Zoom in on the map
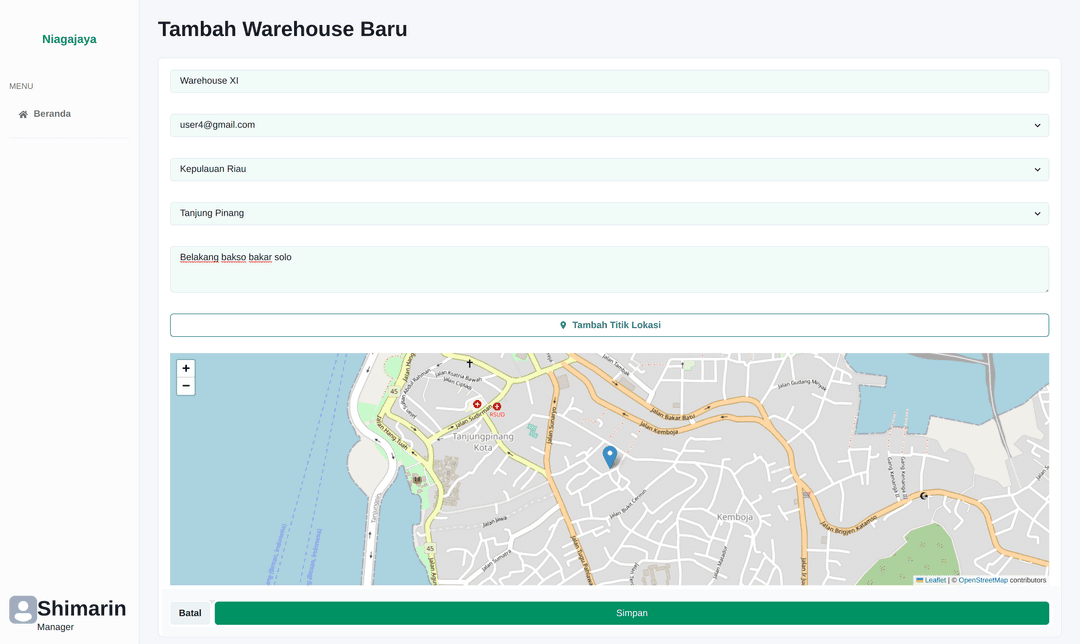The image size is (1080, 644). (186, 369)
